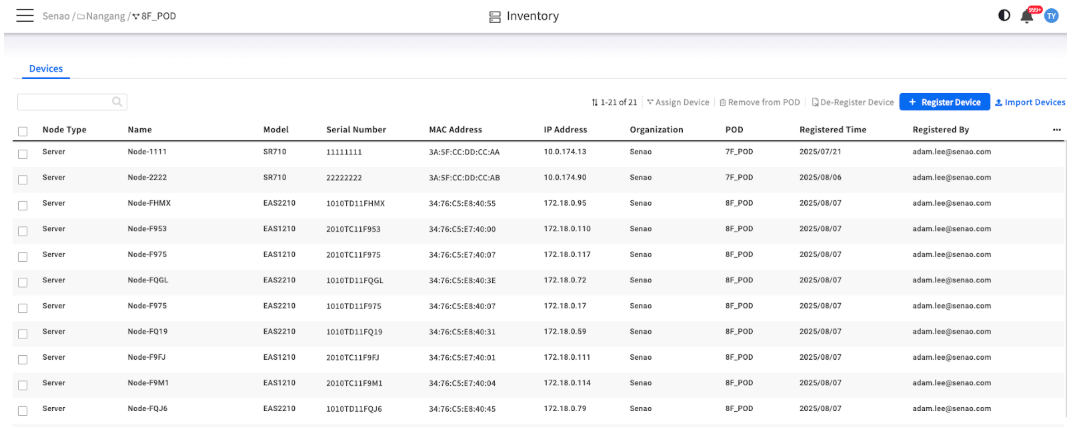Click the Inventory server icon in header
1067x427 pixels.
pos(495,16)
